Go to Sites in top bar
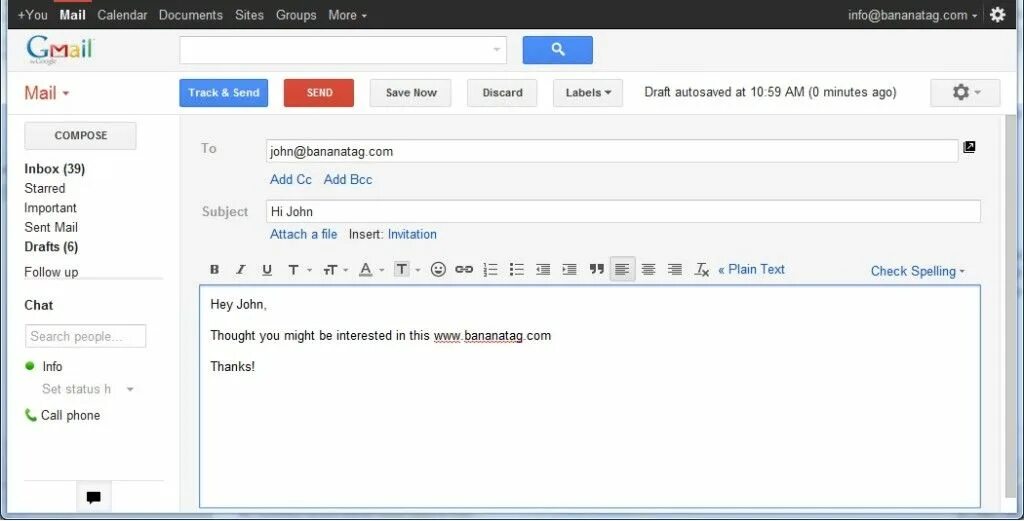The width and height of the screenshot is (1024, 521). [249, 14]
